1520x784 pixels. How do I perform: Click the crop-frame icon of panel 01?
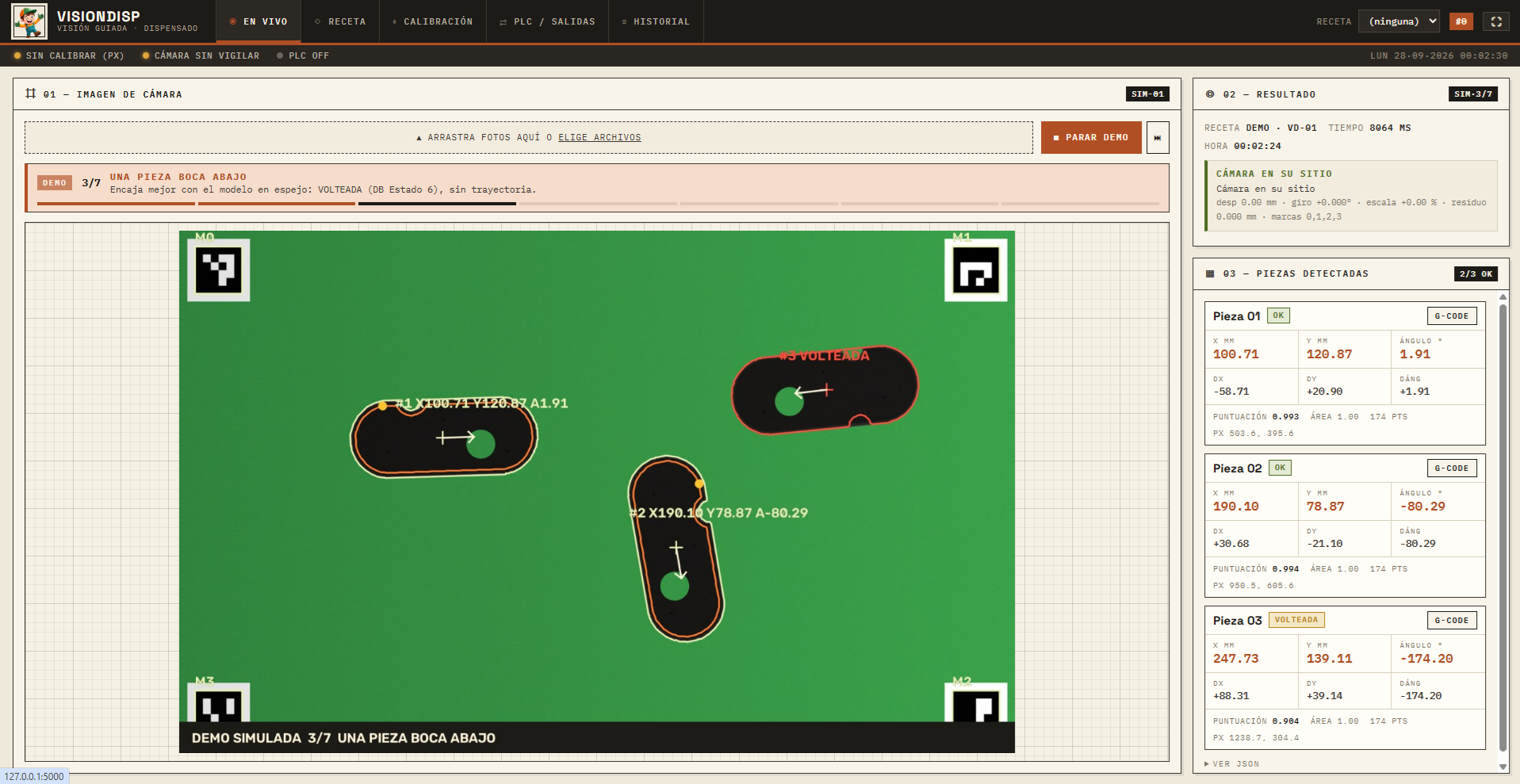tap(31, 94)
